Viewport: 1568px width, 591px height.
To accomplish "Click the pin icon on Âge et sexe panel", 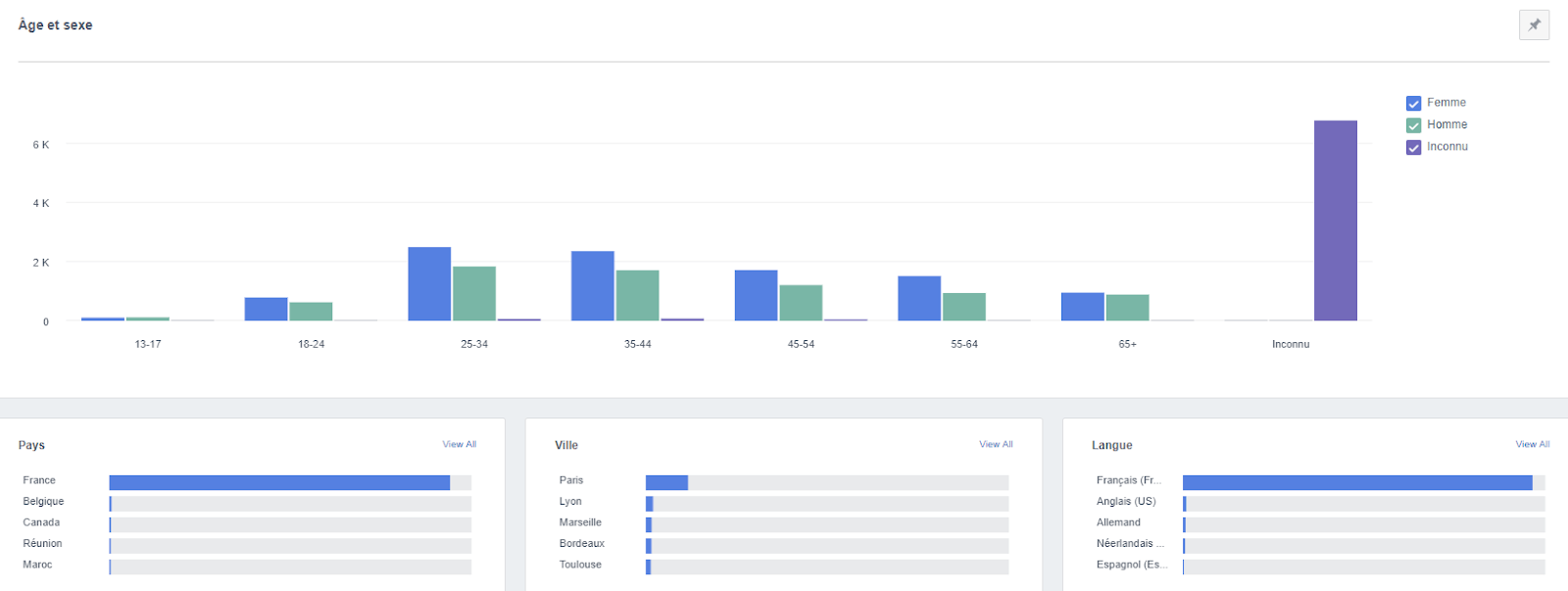I will [x=1534, y=25].
